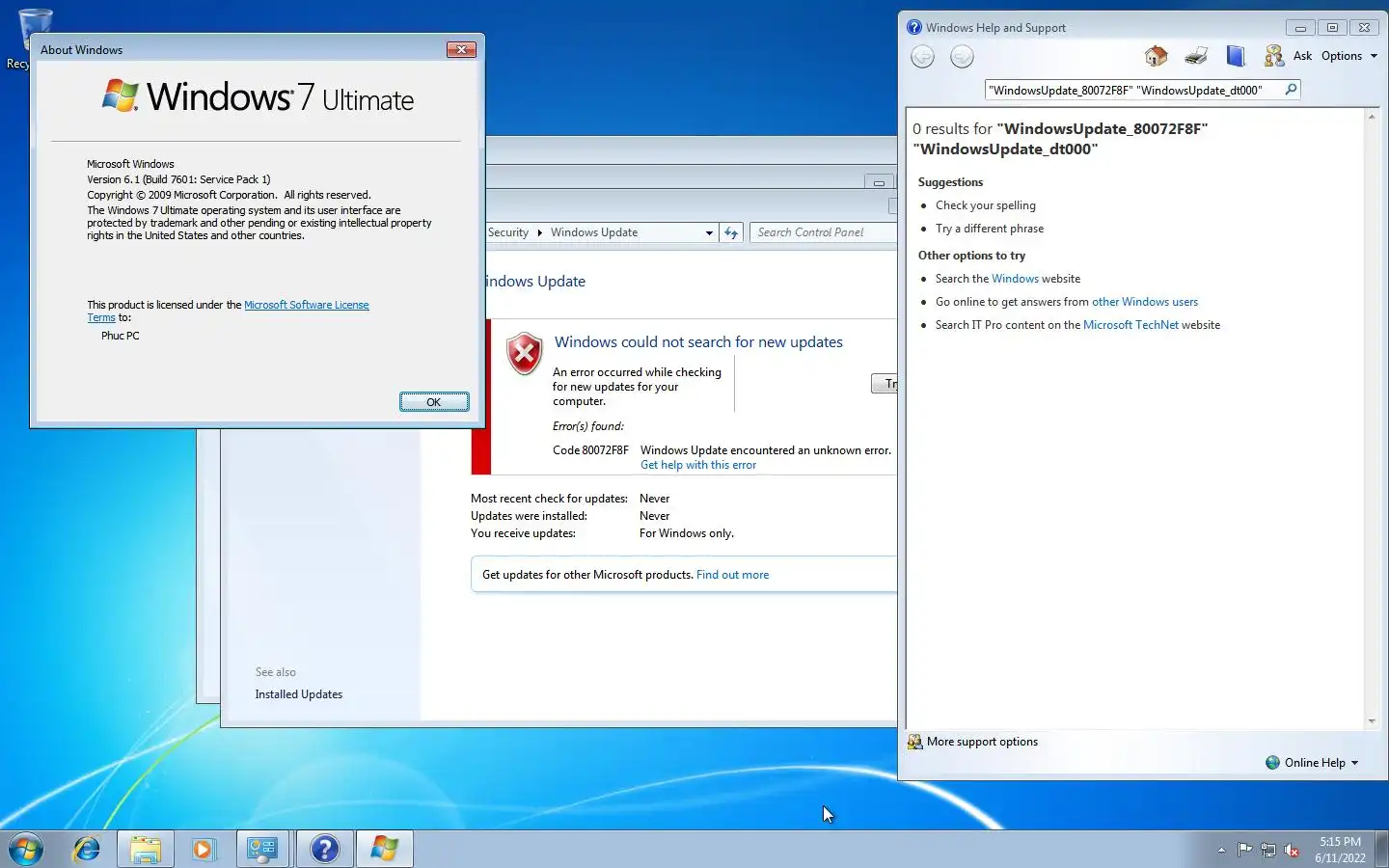Click 'Check your spelling' suggestion text

coord(985,205)
